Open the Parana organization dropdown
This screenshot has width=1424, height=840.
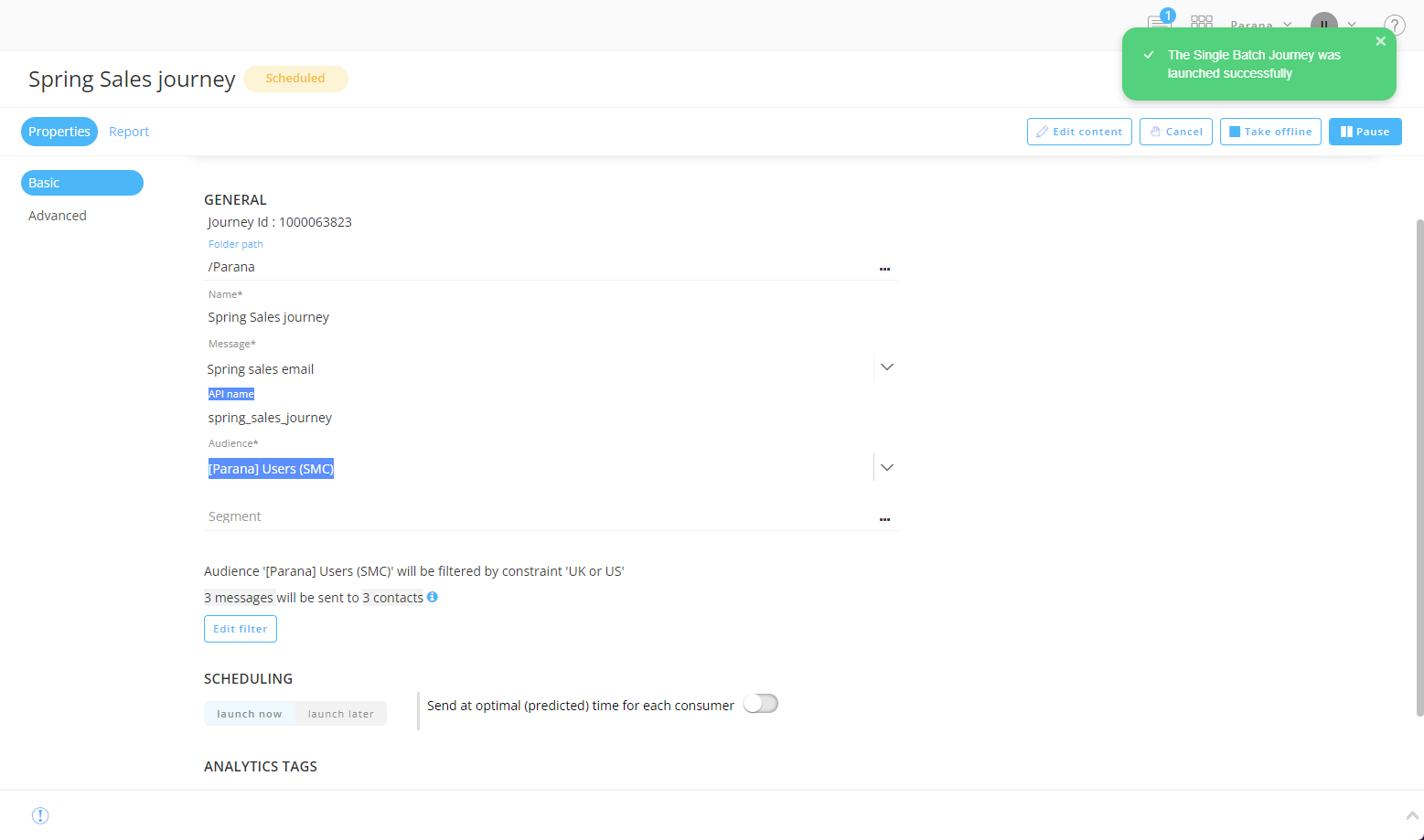[1260, 25]
